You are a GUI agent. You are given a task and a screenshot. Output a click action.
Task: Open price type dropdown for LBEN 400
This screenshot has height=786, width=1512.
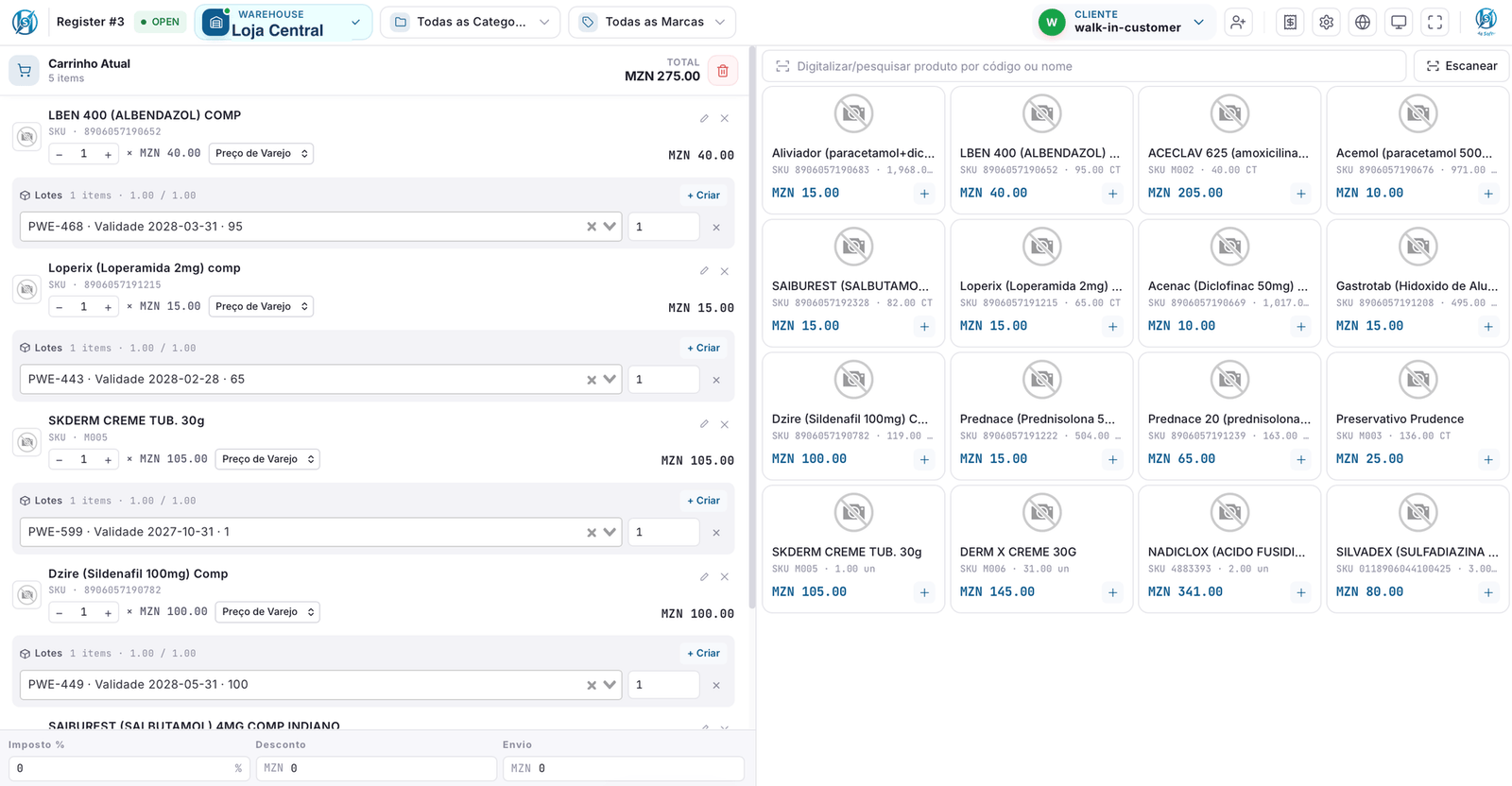(261, 153)
